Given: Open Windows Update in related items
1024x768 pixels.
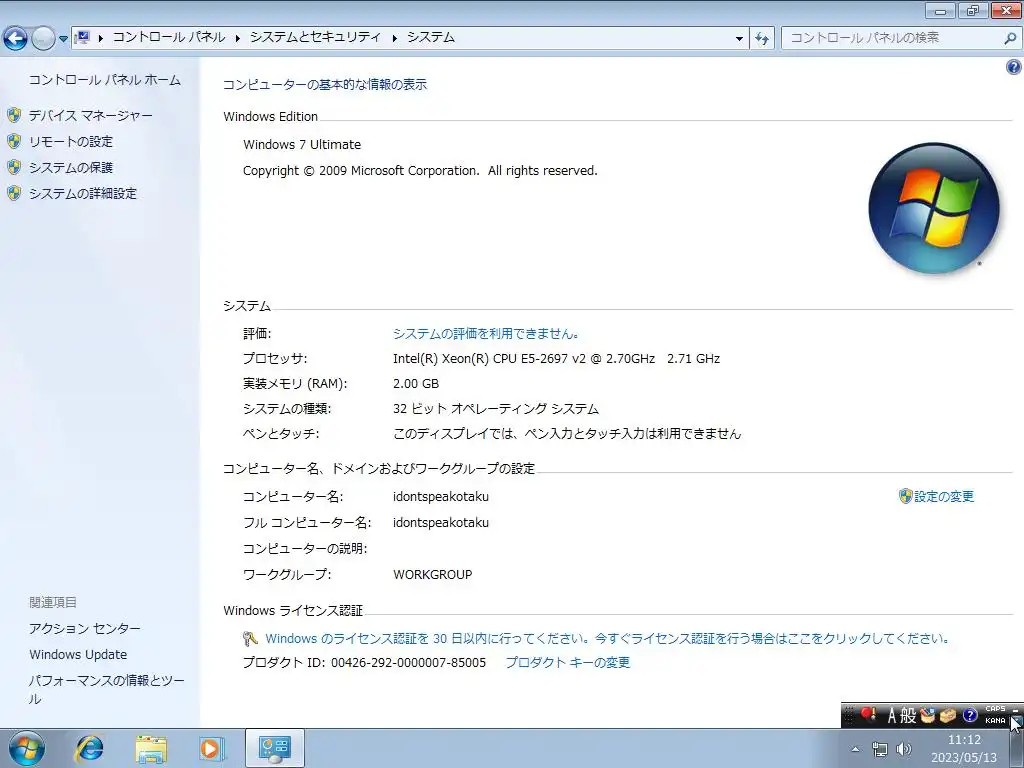Looking at the screenshot, I should pyautogui.click(x=78, y=654).
